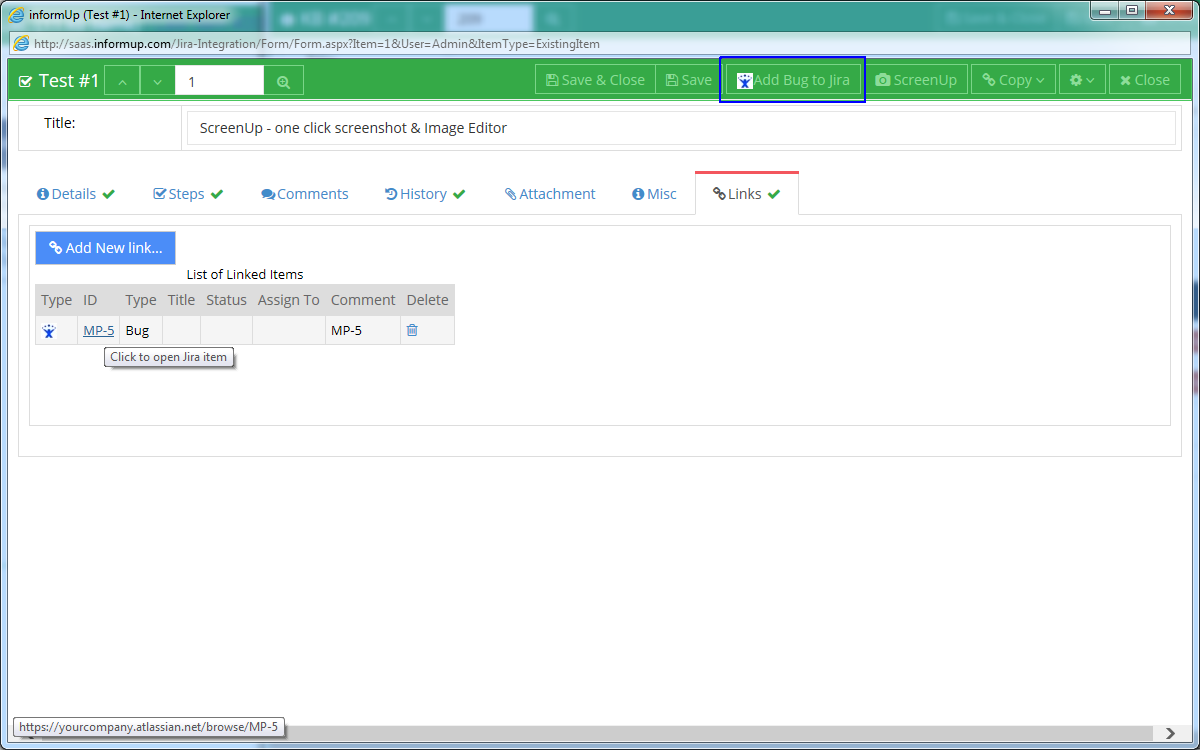The width and height of the screenshot is (1200, 750).
Task: Click the magnifier search icon beside number
Action: click(x=284, y=81)
